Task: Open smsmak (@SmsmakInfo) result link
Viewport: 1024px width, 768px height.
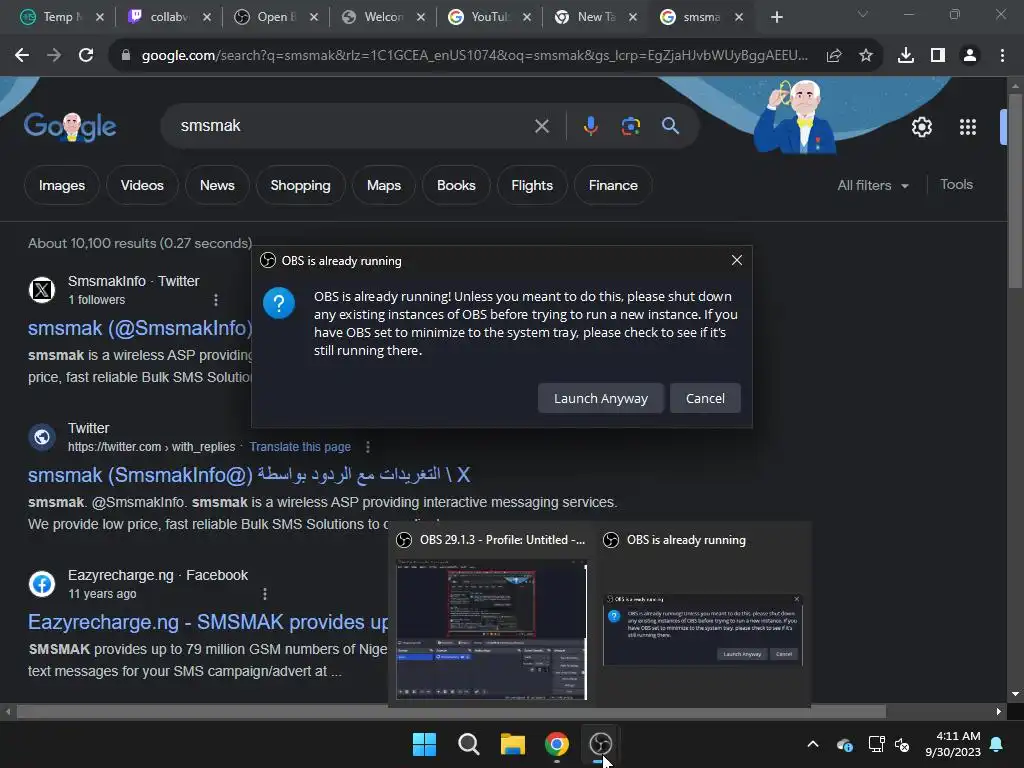Action: click(x=140, y=328)
